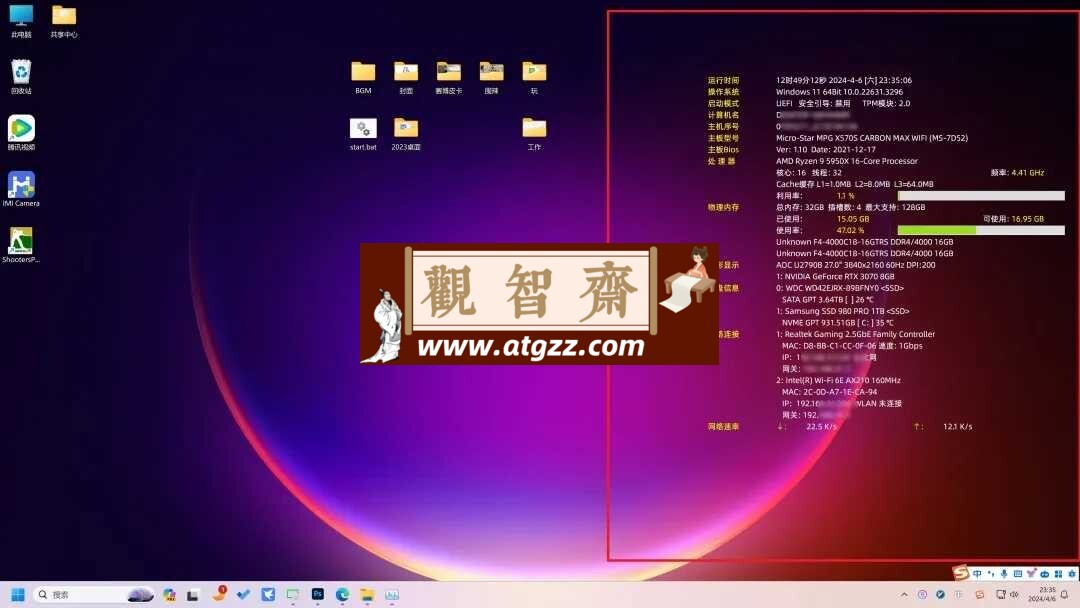Screen dimensions: 1080x608
Task: Toggle the 中 Chinese/English mode on IME bar
Action: click(977, 574)
